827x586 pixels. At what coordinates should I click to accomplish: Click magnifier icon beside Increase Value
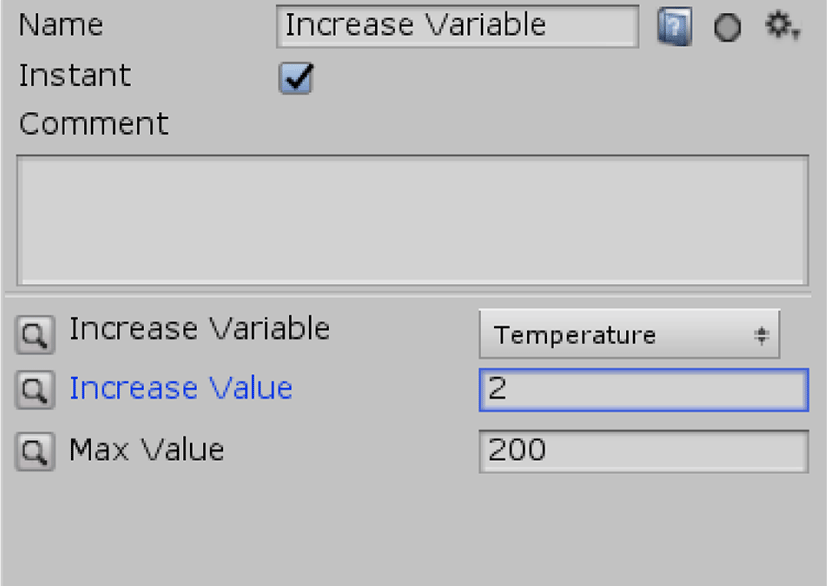[35, 390]
